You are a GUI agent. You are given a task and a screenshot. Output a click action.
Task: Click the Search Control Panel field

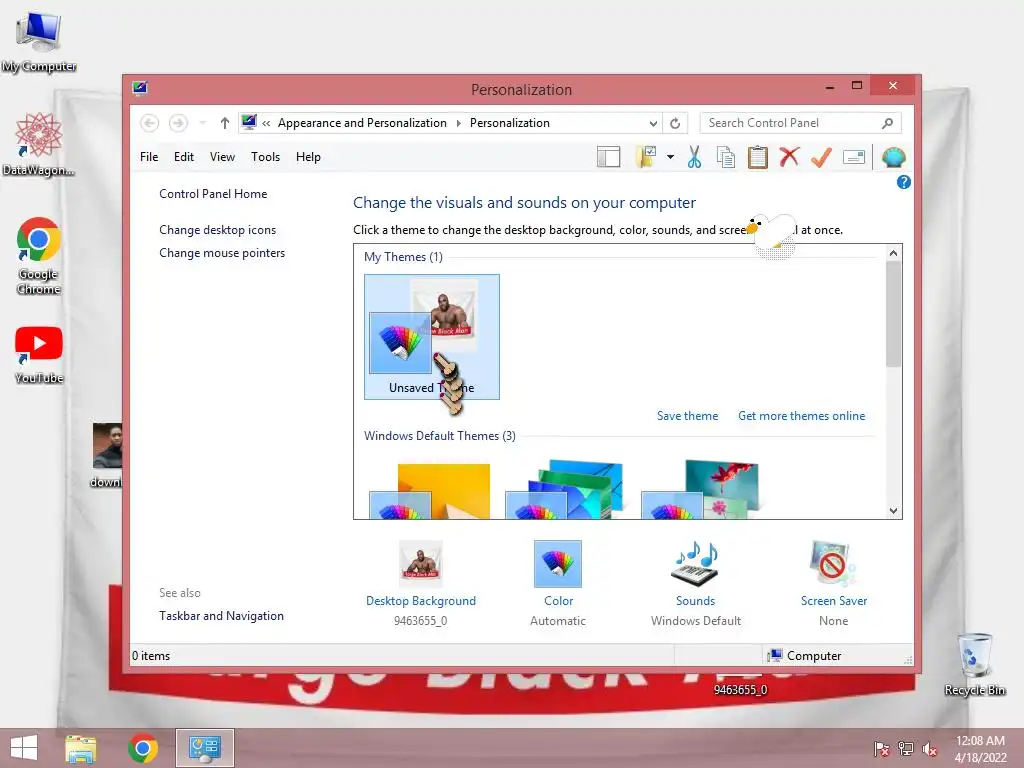pos(801,123)
